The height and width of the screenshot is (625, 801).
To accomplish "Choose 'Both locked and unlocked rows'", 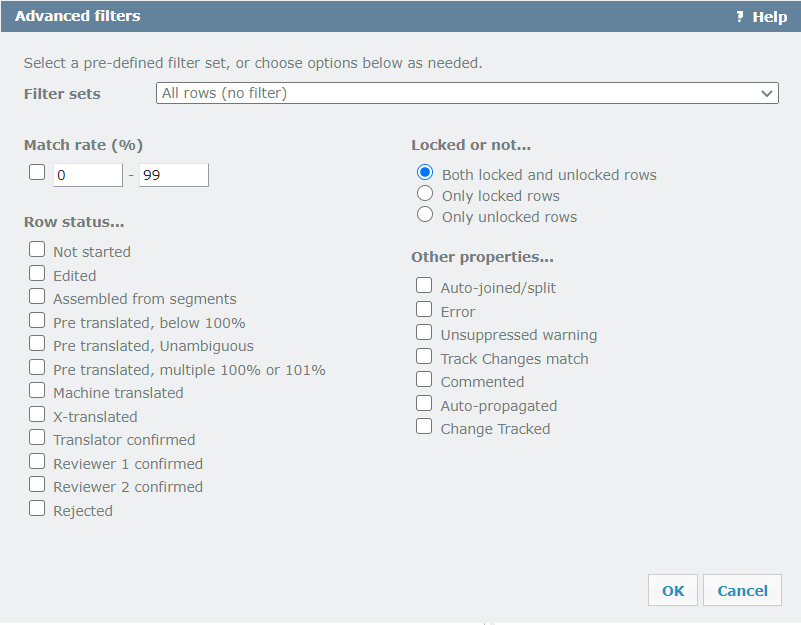I will tap(424, 172).
